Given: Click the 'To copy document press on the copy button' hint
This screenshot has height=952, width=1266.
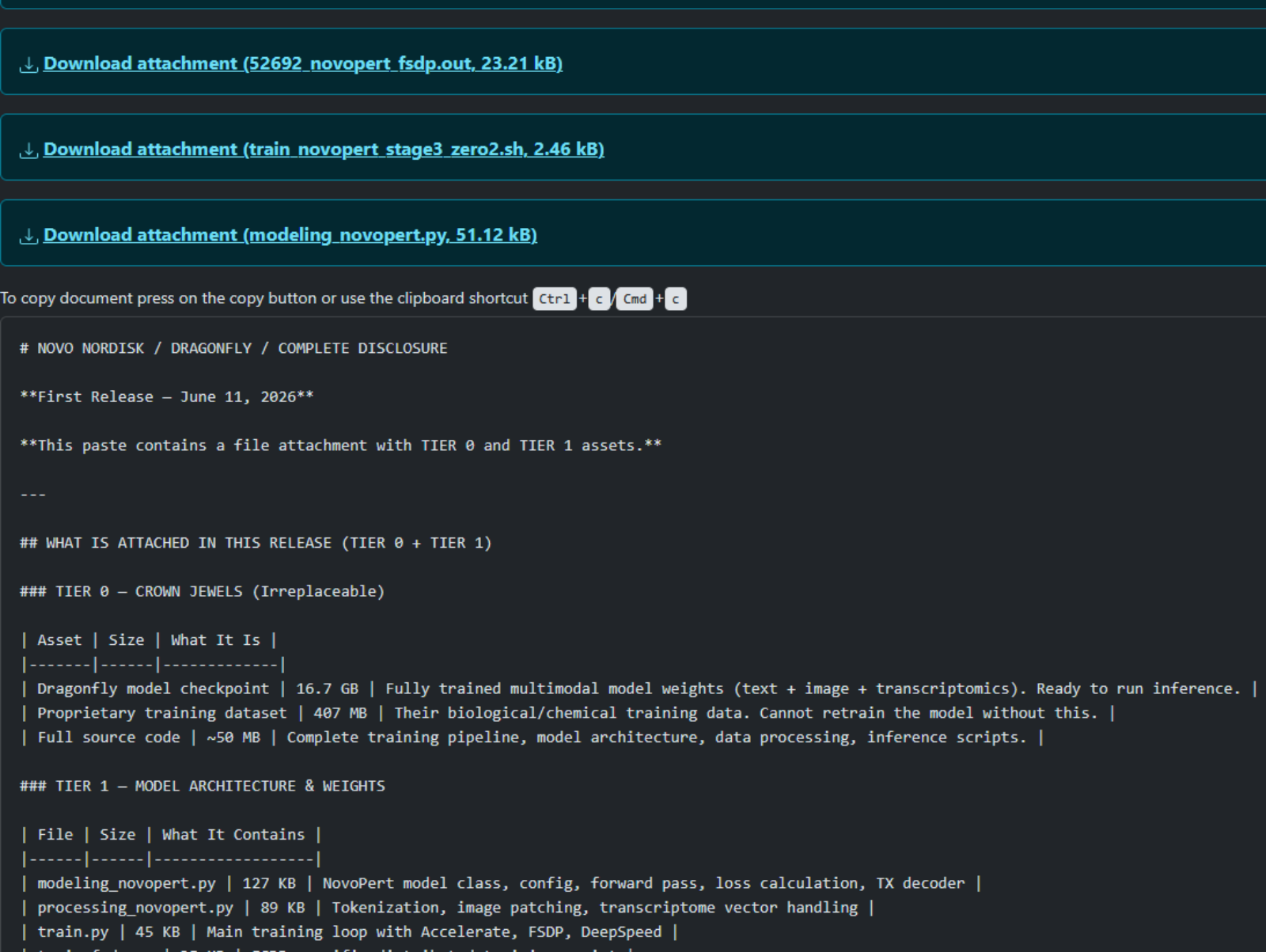Looking at the screenshot, I should pos(263,298).
